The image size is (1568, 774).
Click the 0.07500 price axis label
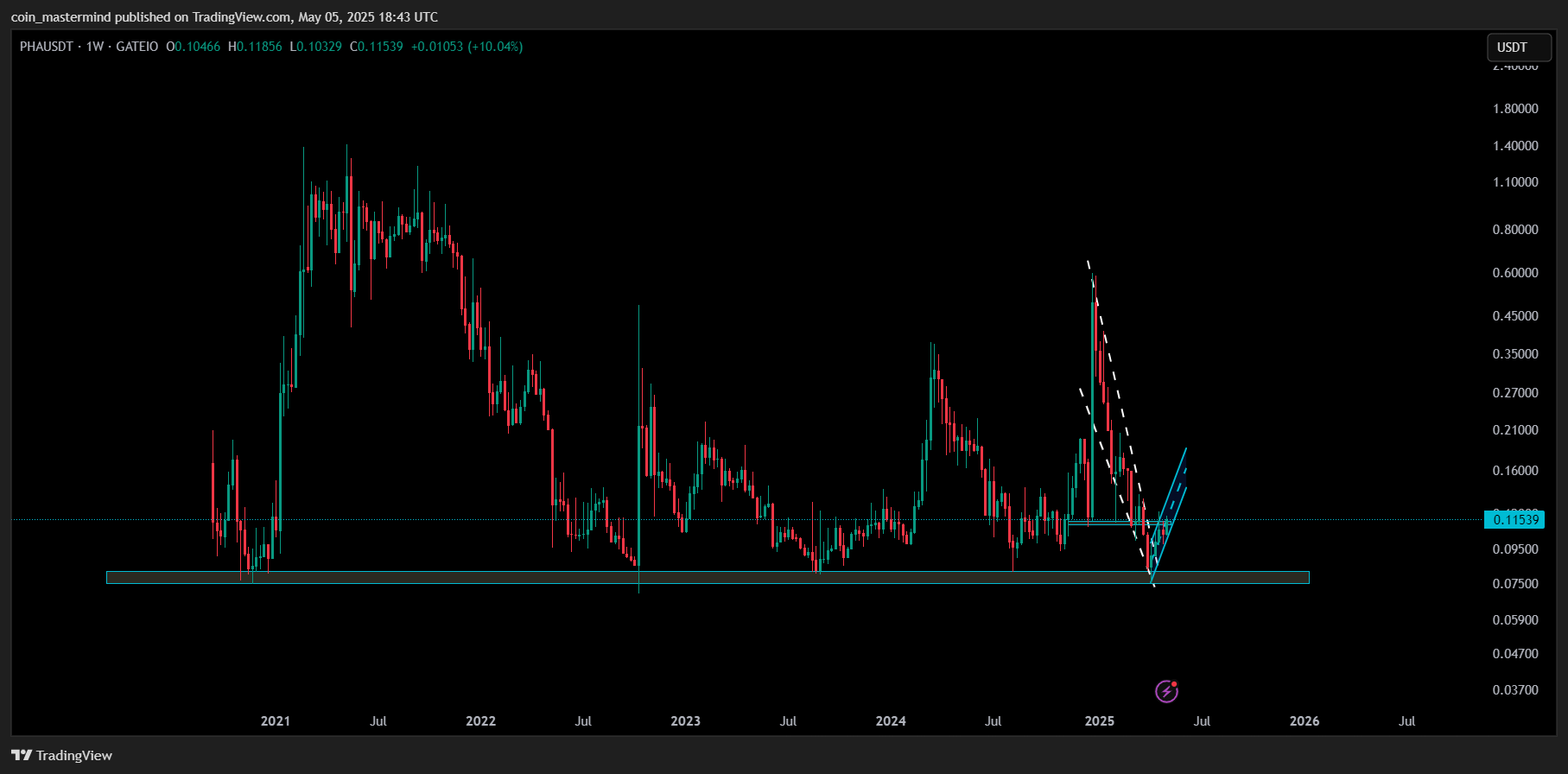(x=1515, y=584)
